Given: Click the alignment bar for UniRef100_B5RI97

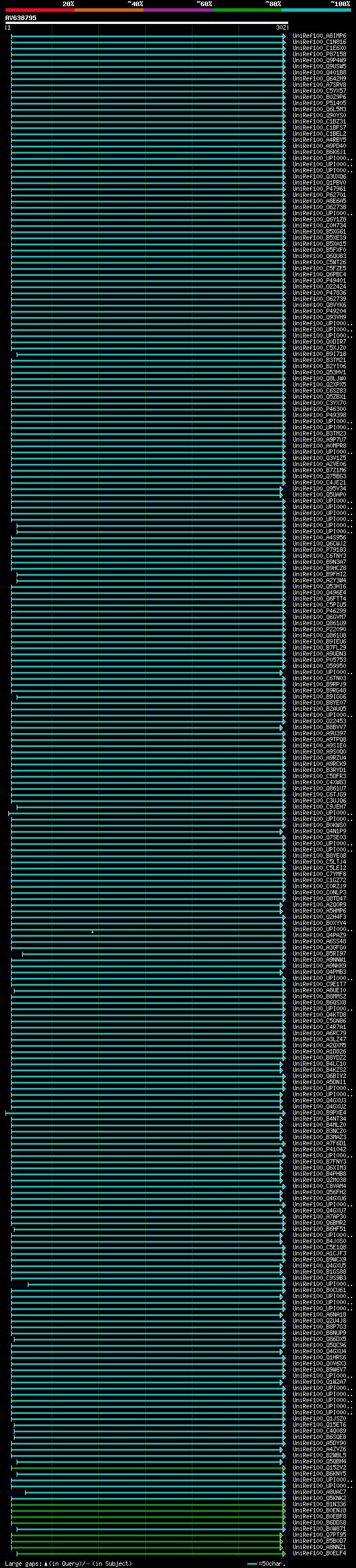Looking at the screenshot, I should tap(154, 954).
